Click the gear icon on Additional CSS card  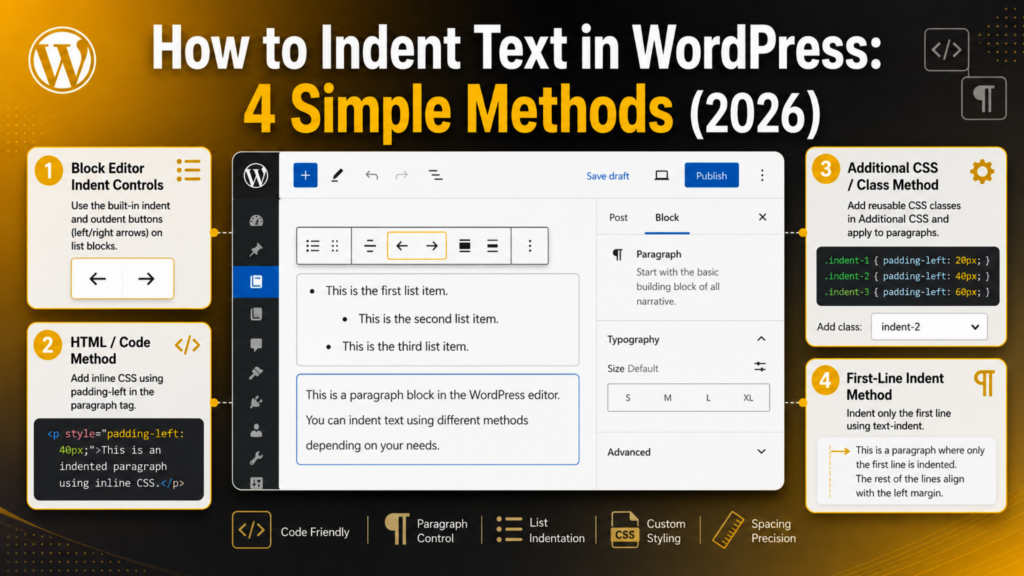(982, 172)
